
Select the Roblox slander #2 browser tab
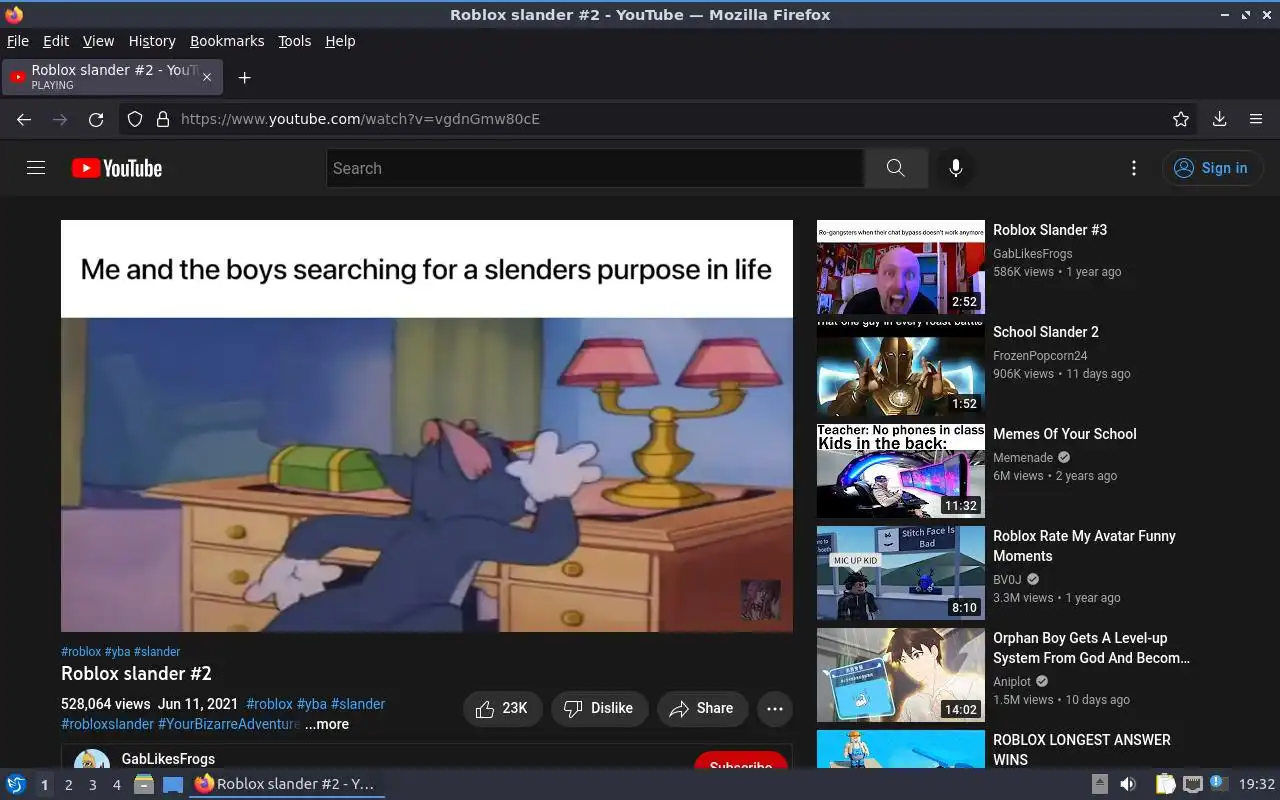coord(113,77)
